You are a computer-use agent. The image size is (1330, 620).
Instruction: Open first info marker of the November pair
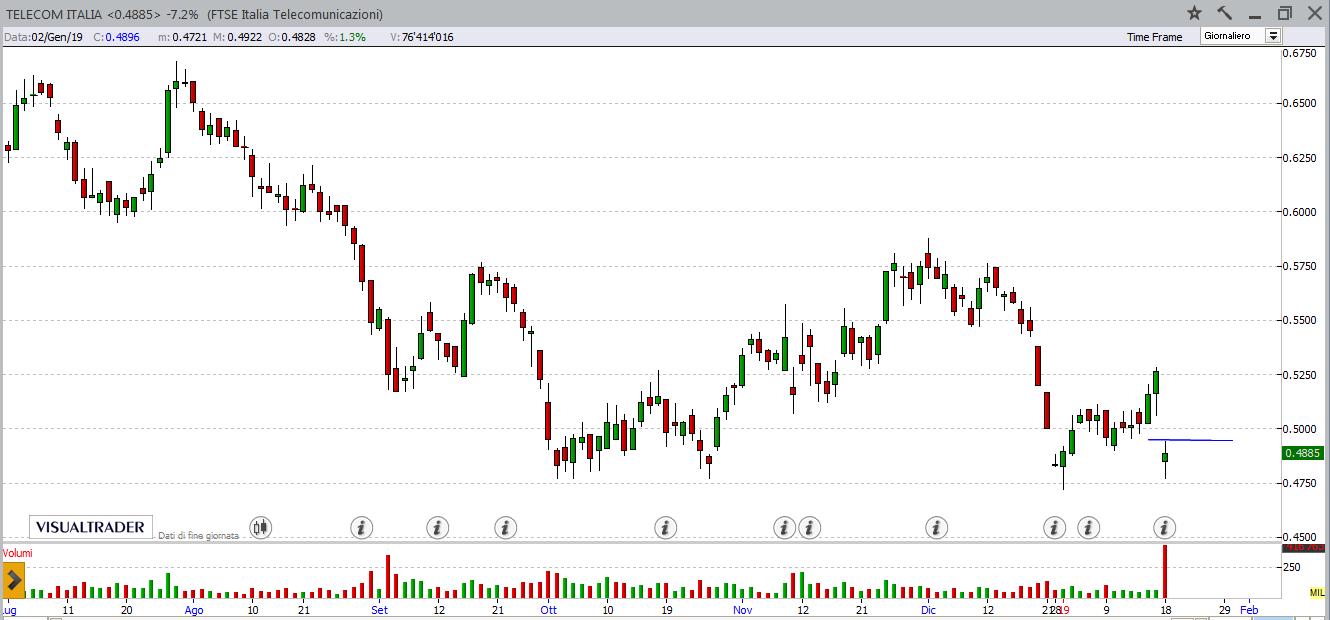(x=785, y=527)
